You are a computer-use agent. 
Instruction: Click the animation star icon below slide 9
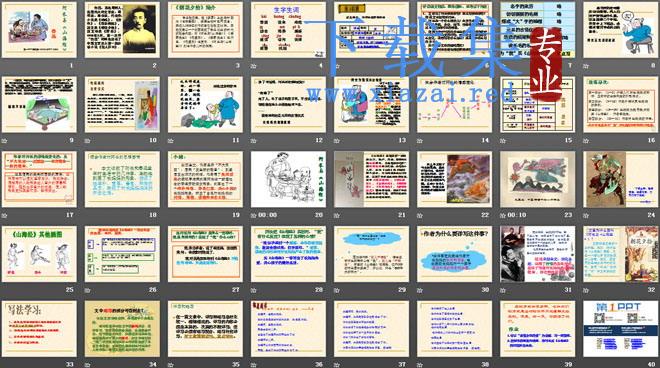pos(5,141)
